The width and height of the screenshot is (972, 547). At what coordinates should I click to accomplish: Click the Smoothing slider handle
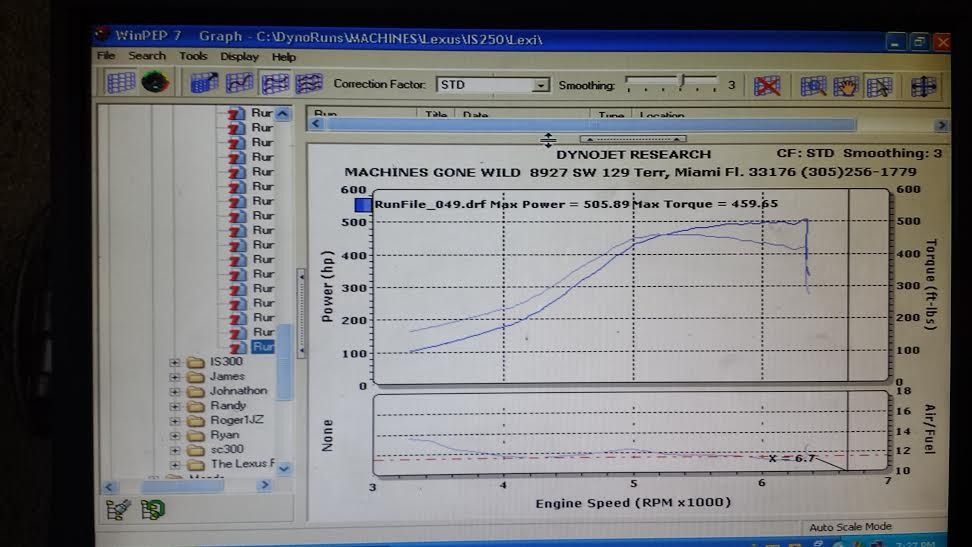(683, 81)
